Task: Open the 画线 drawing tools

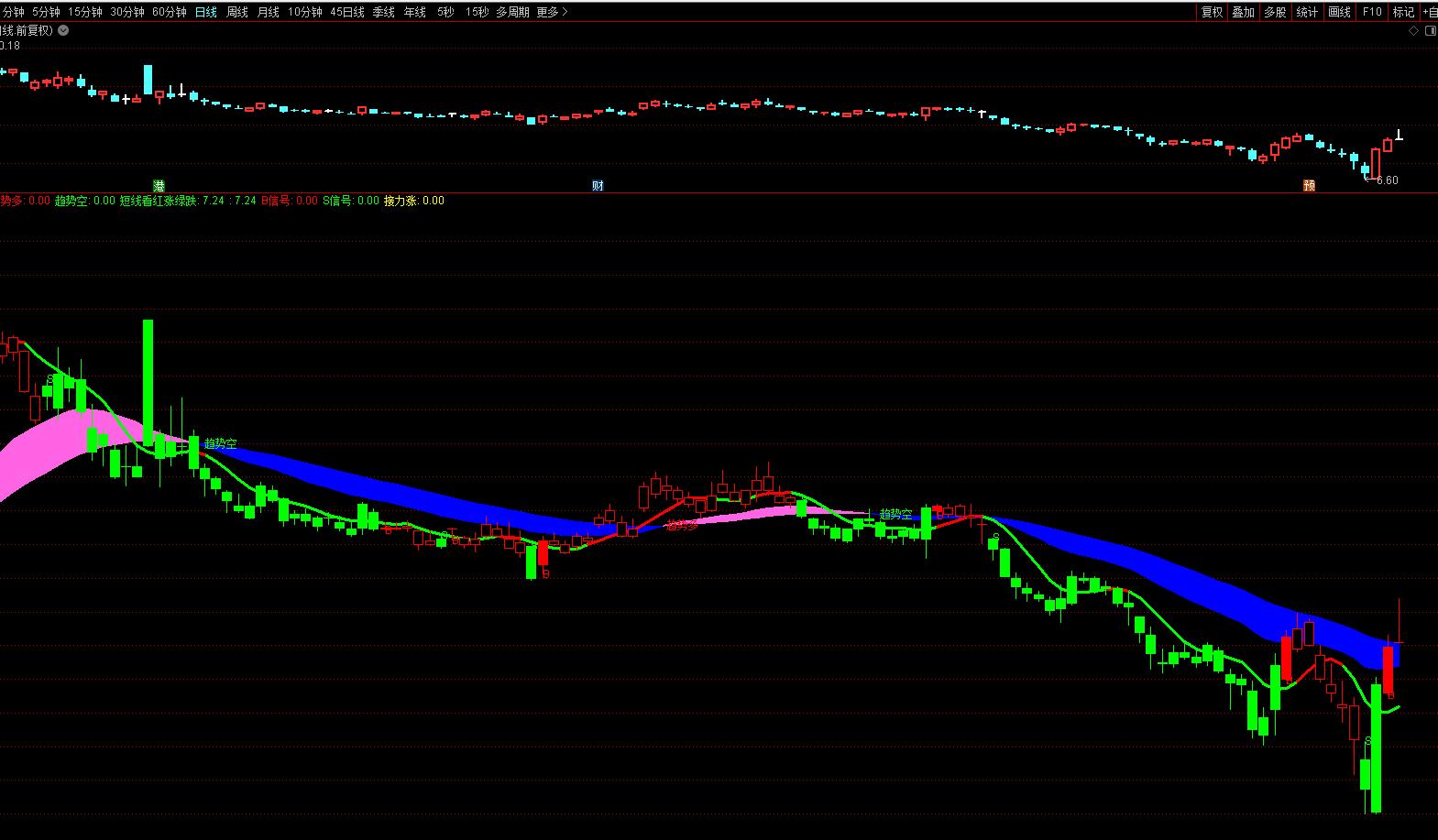Action: (x=1339, y=12)
